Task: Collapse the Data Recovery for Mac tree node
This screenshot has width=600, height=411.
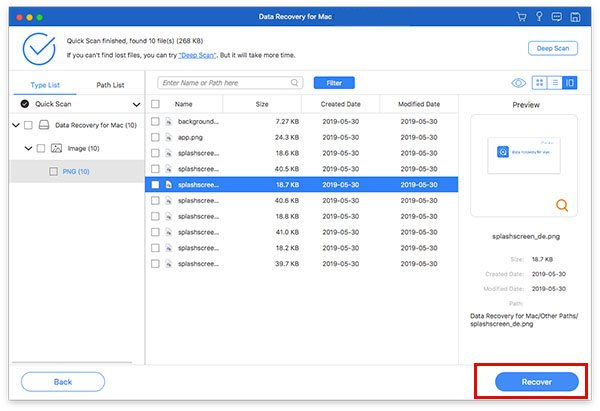Action: [x=16, y=125]
